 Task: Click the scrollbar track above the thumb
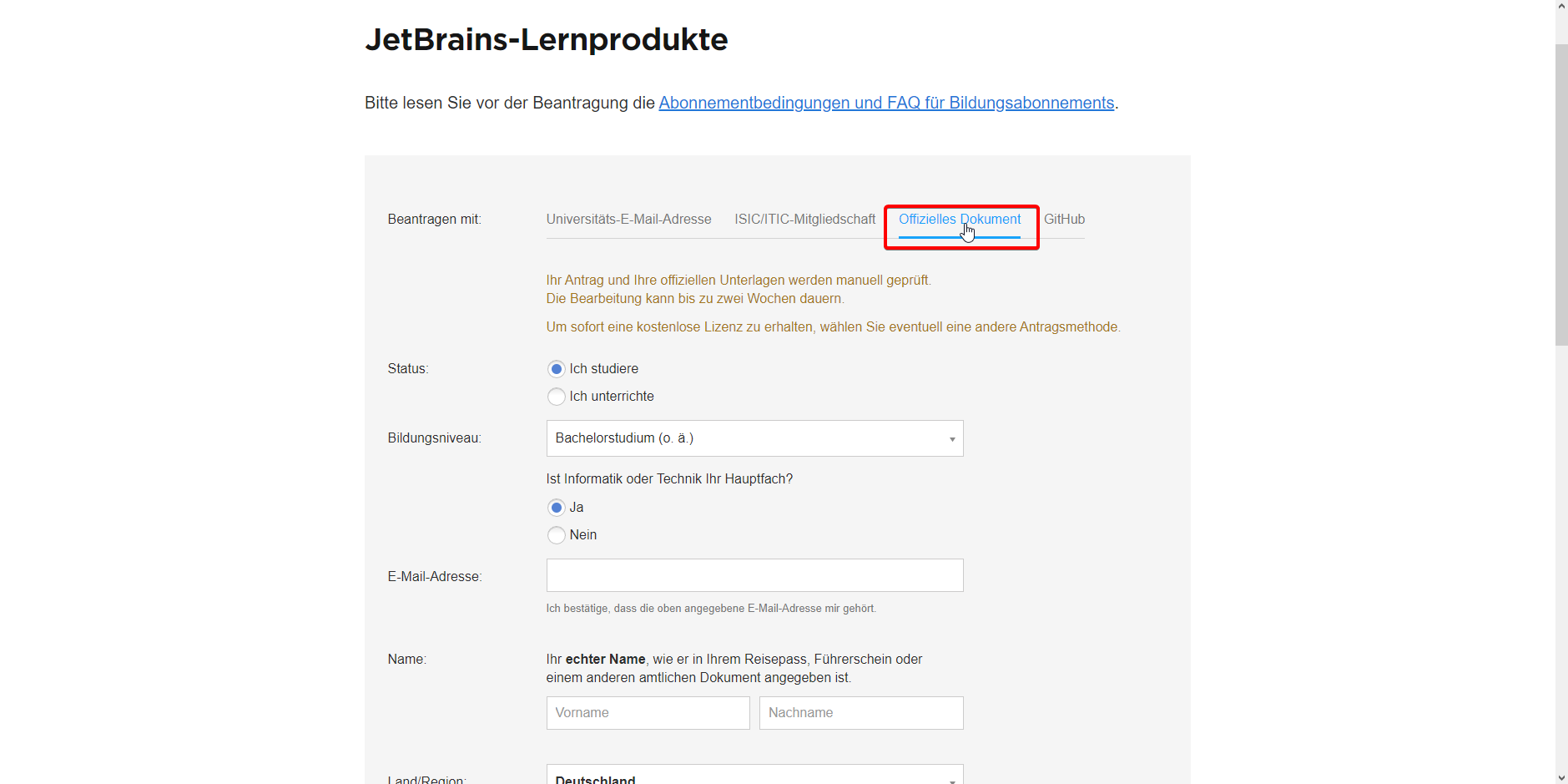click(1561, 27)
